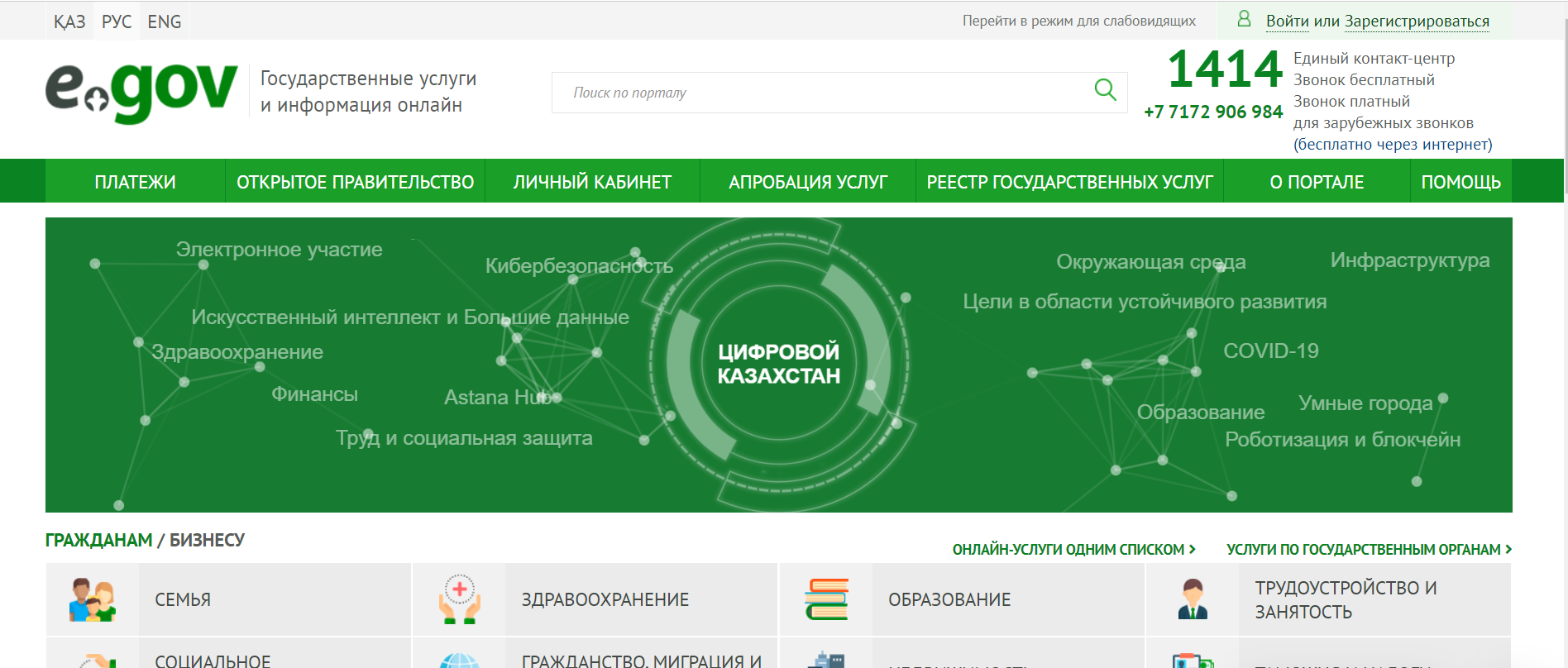Screen dimensions: 1568x668
Task: Open ТРУДОУСТРОЙСТВО И ЗАНЯТОСТЬ category
Action: point(1328,599)
